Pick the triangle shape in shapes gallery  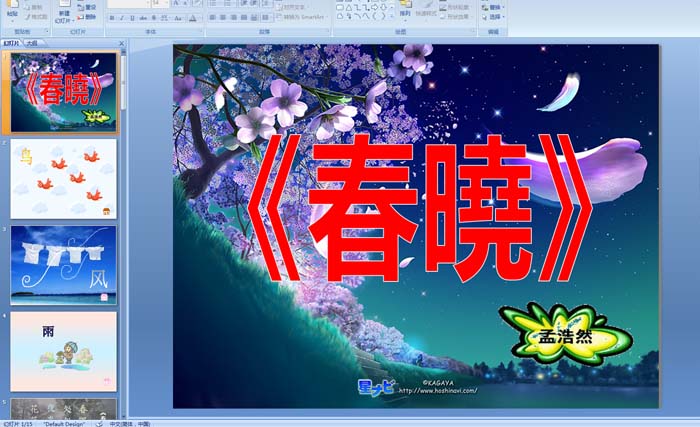(x=349, y=8)
